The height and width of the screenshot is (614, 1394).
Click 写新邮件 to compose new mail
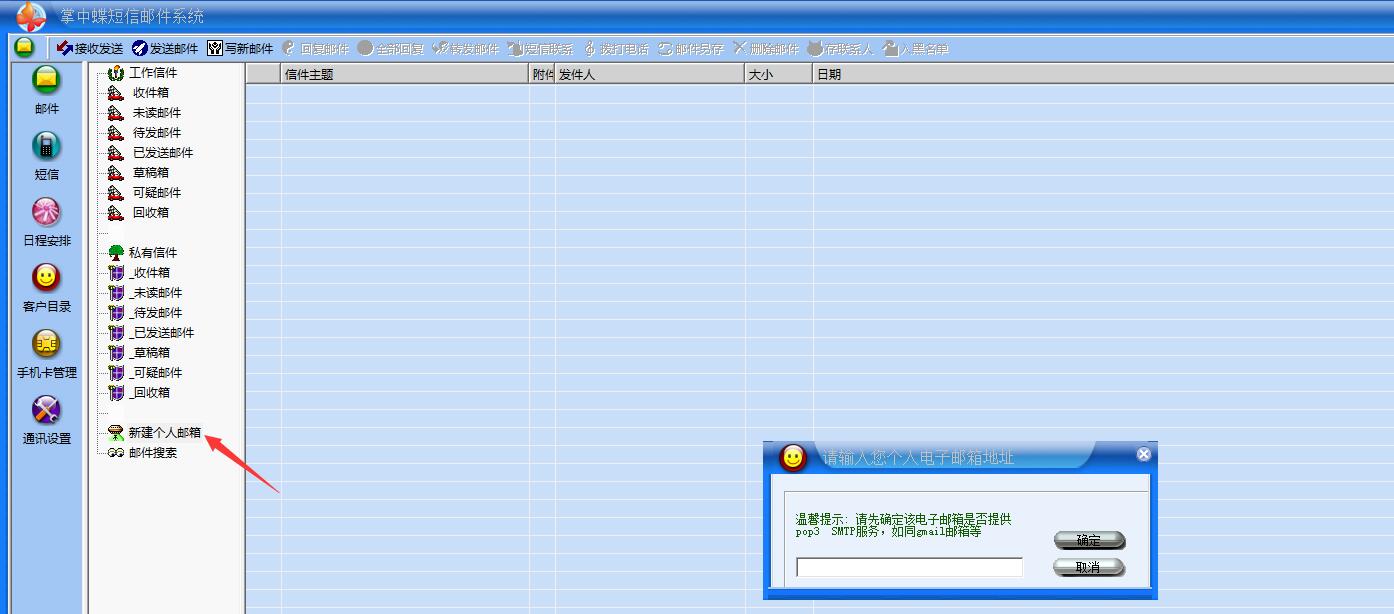[x=240, y=48]
